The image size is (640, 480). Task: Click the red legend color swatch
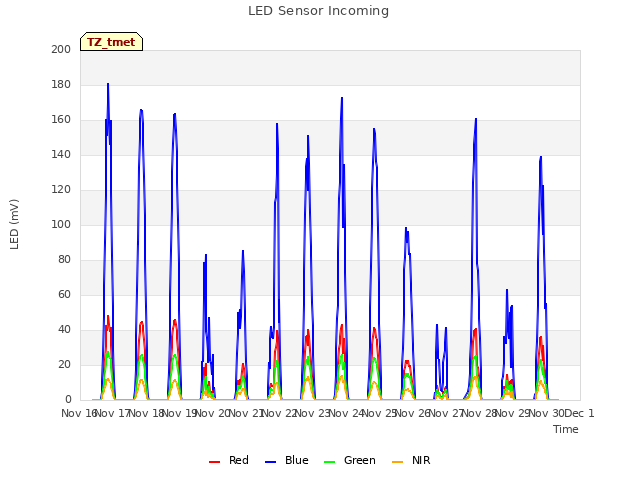click(x=214, y=462)
